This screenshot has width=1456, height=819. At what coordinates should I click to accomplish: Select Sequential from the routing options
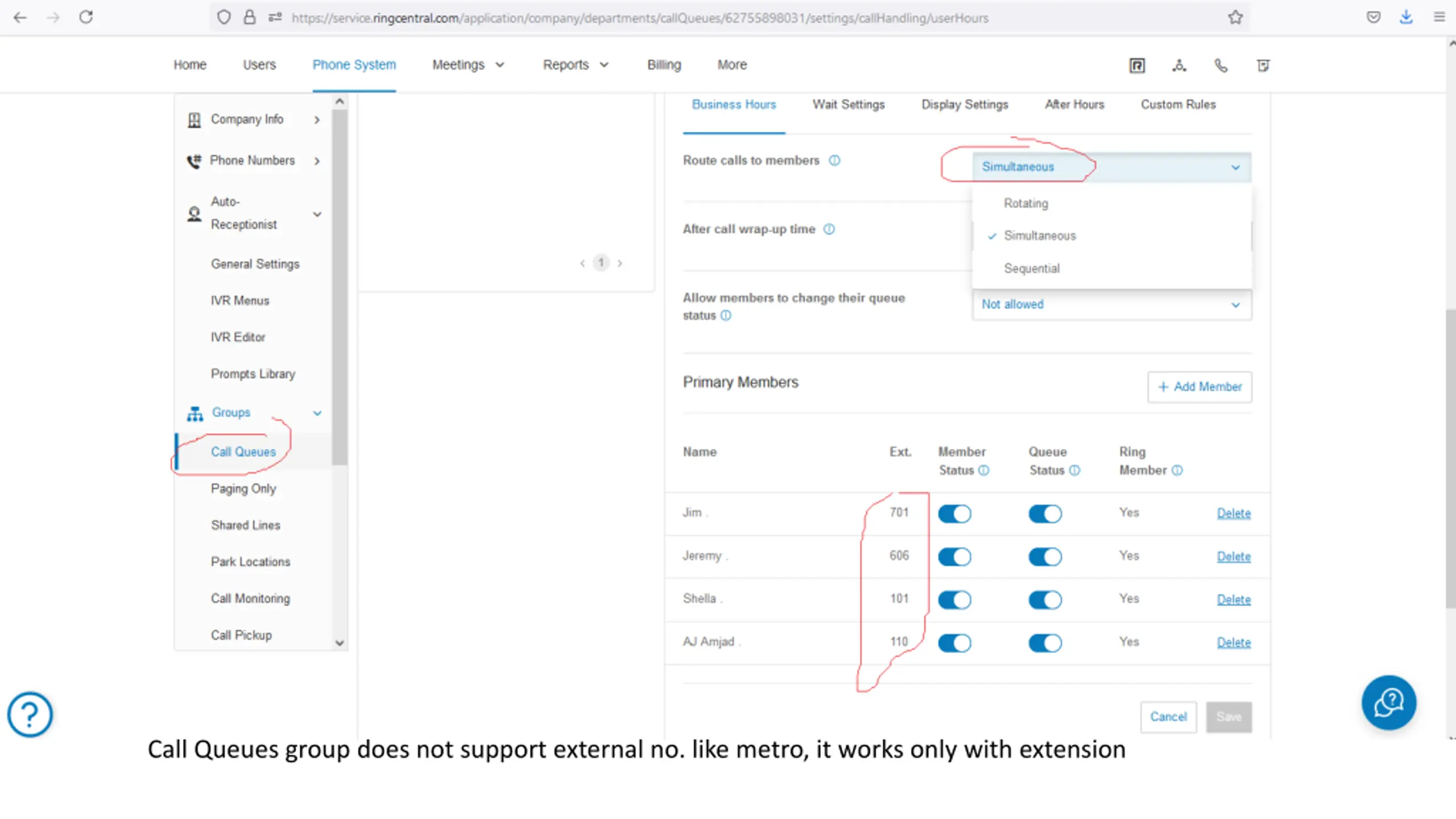pyautogui.click(x=1032, y=268)
